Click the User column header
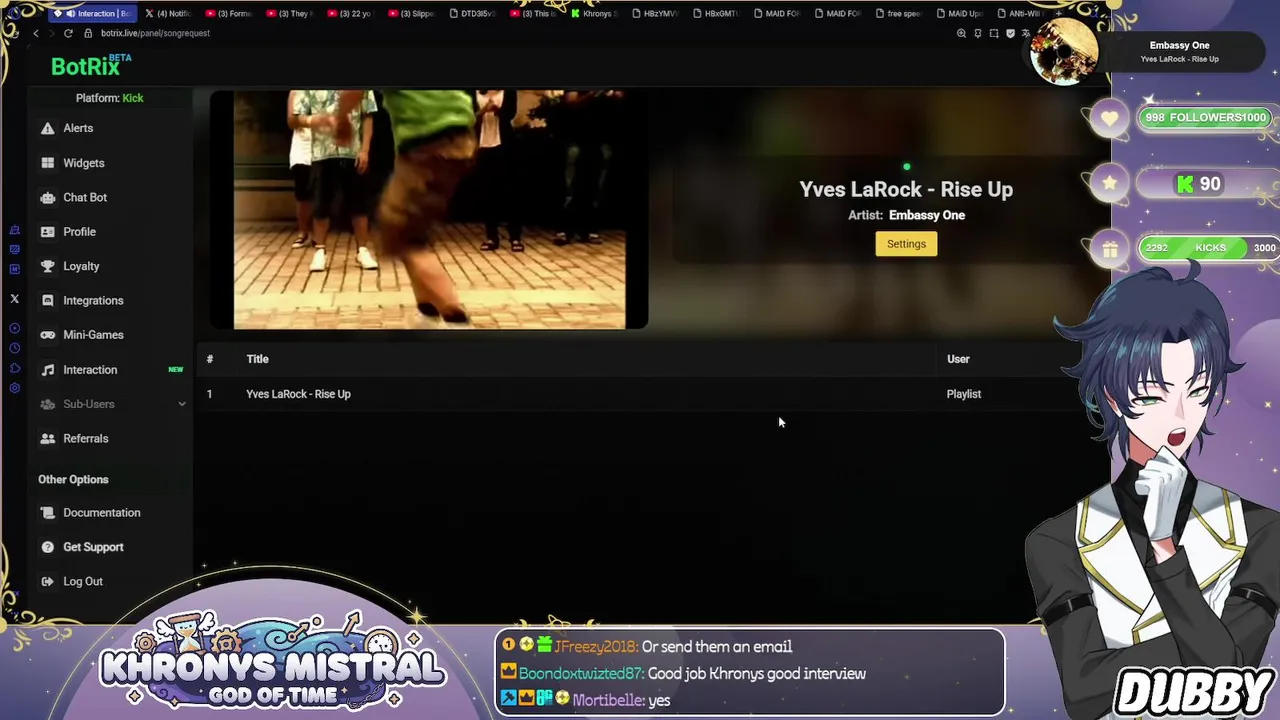The height and width of the screenshot is (720, 1280). click(x=958, y=359)
